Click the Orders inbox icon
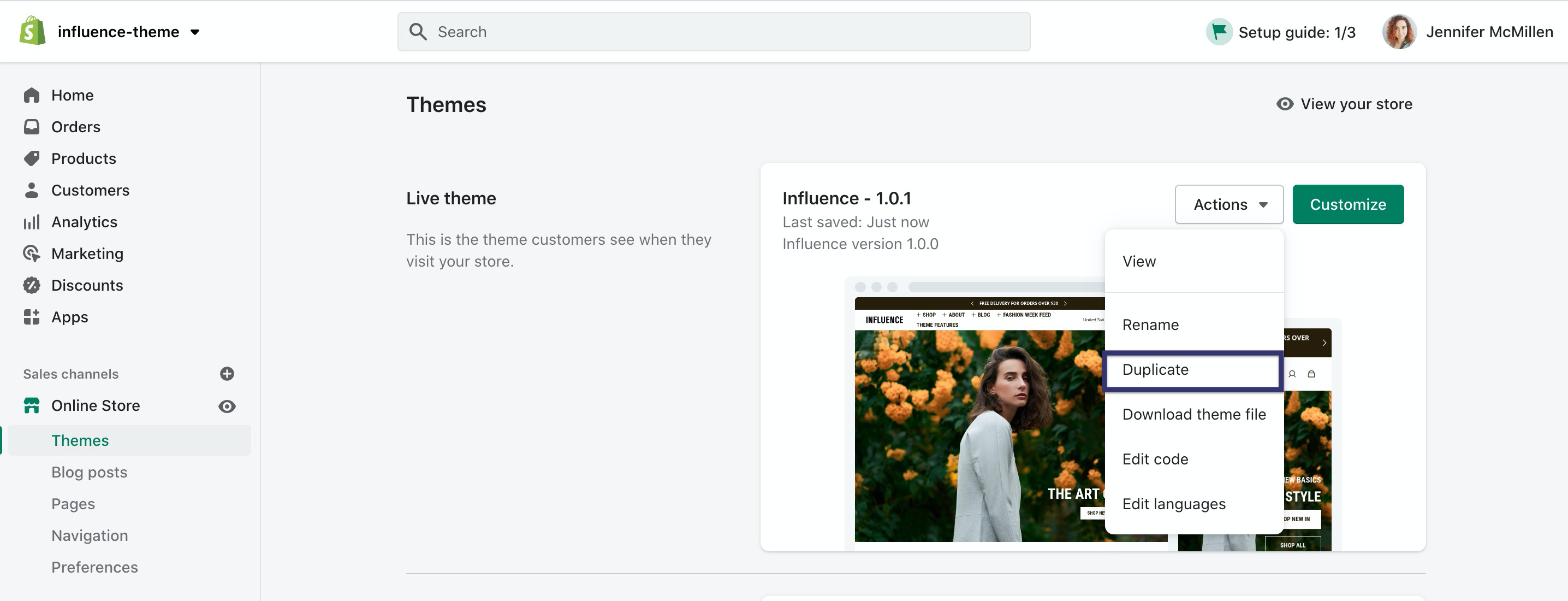This screenshot has width=1568, height=601. point(32,127)
